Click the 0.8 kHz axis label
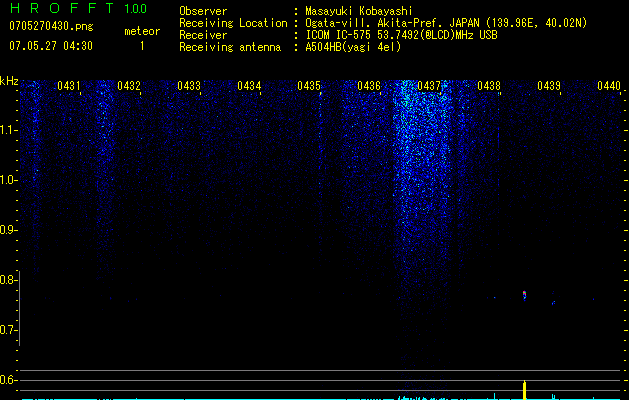This screenshot has width=629, height=400. (x=9, y=280)
